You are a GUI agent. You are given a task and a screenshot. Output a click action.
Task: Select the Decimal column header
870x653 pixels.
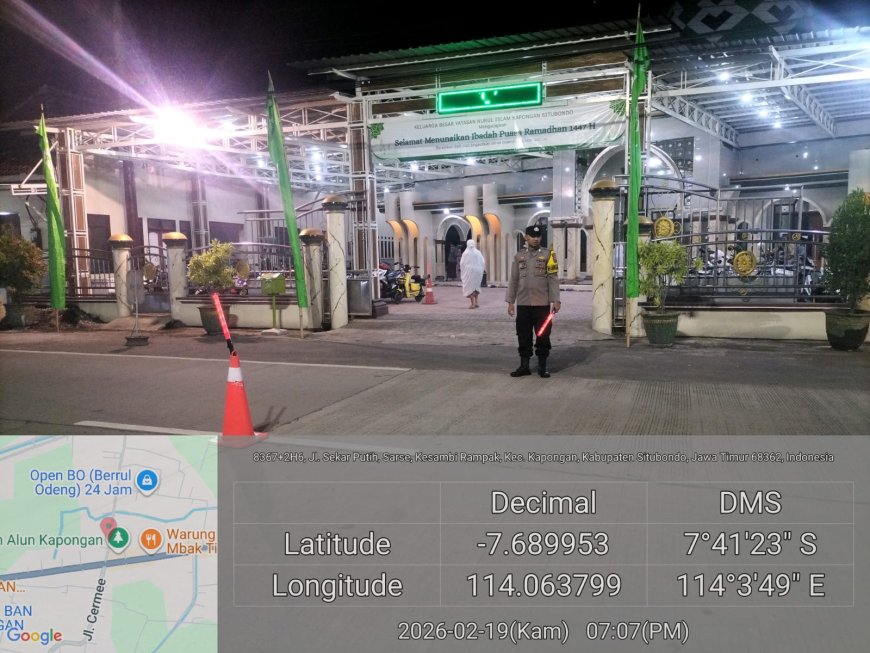[x=543, y=502]
